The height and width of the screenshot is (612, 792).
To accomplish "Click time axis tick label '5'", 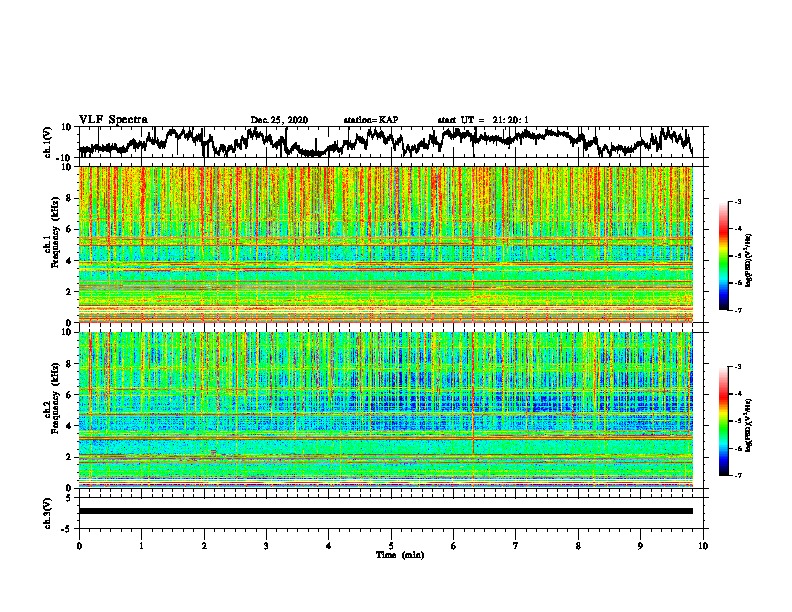I will click(x=391, y=546).
